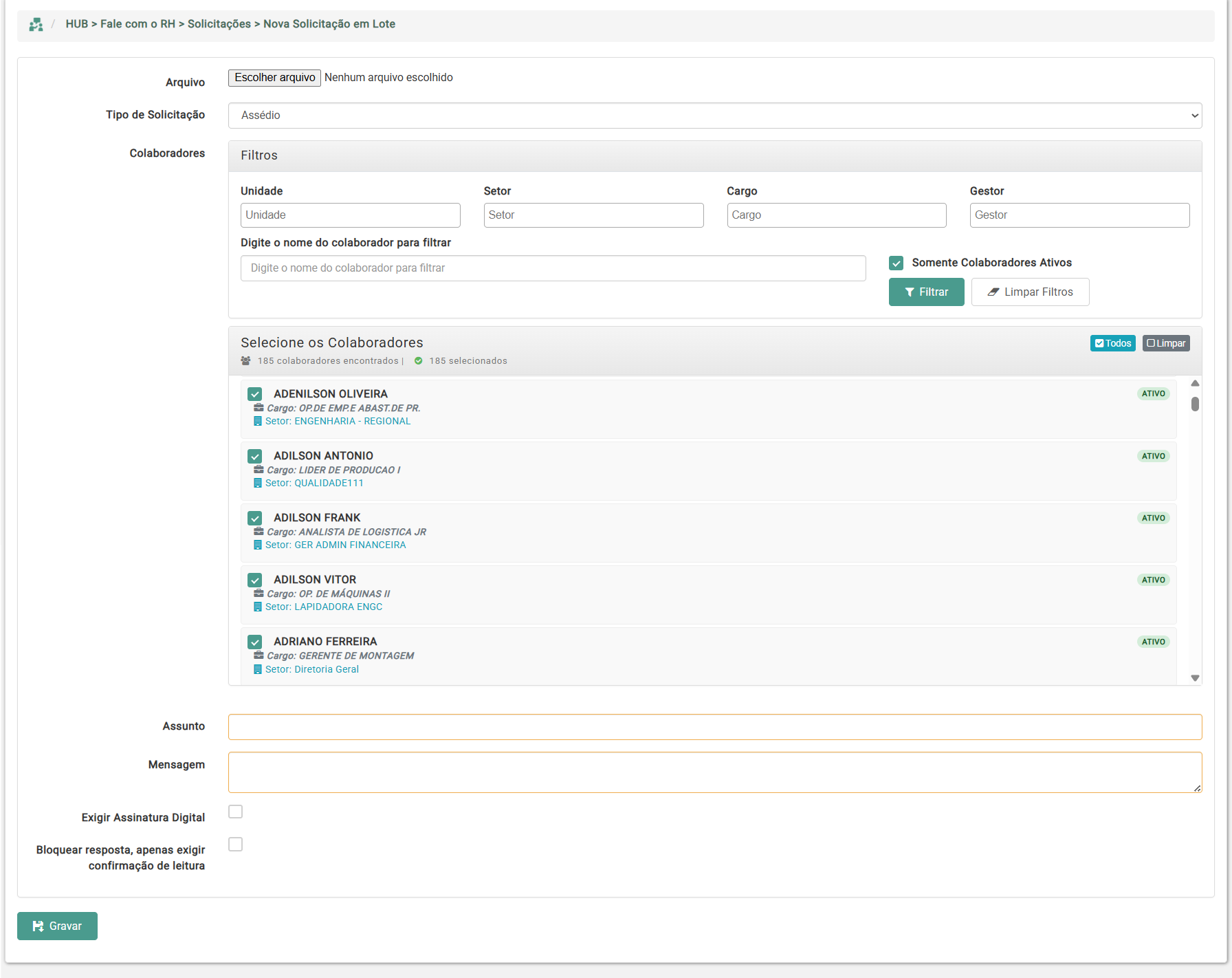This screenshot has height=978, width=1232.
Task: Click the building icon beside Setor QUALIDADE111
Action: tap(258, 483)
